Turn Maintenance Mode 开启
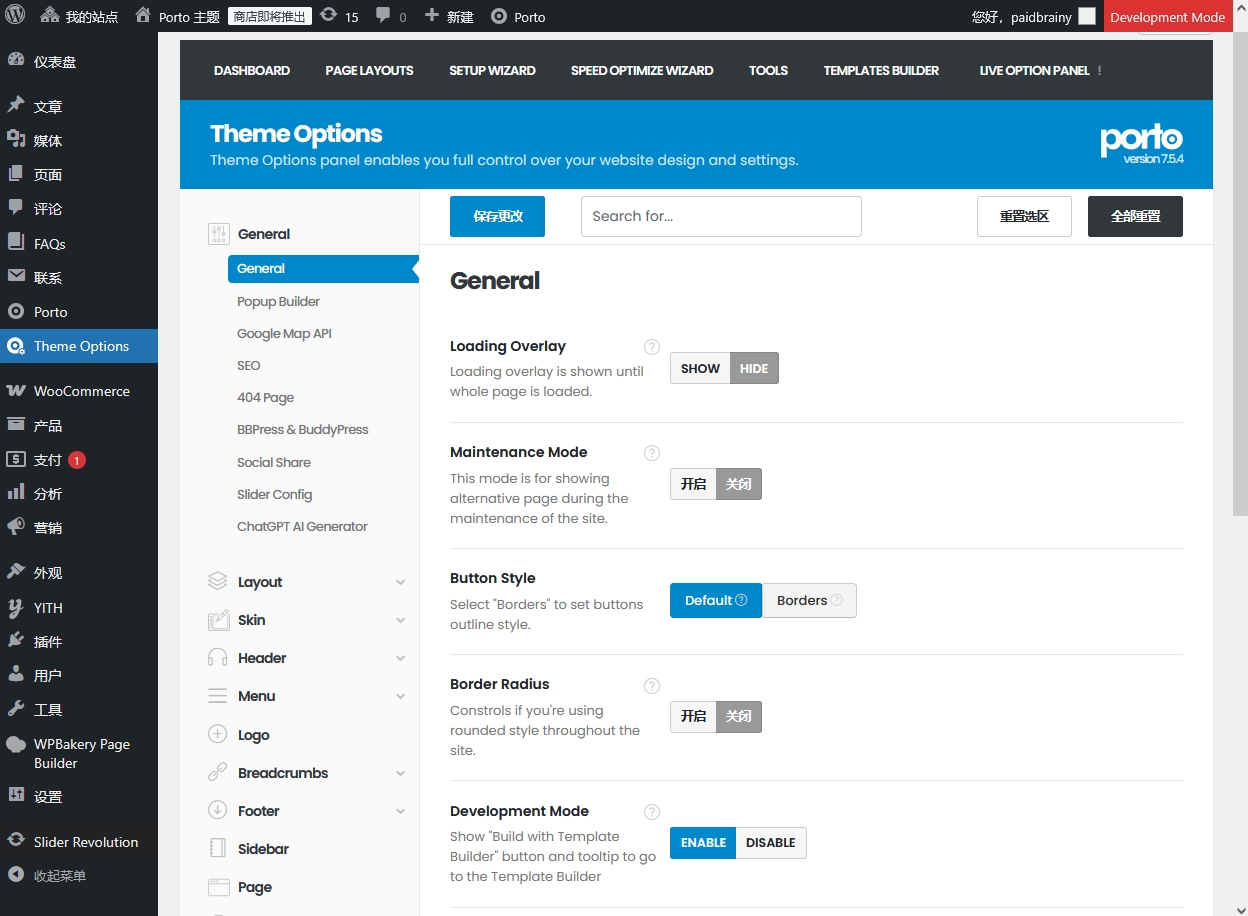 coord(693,484)
